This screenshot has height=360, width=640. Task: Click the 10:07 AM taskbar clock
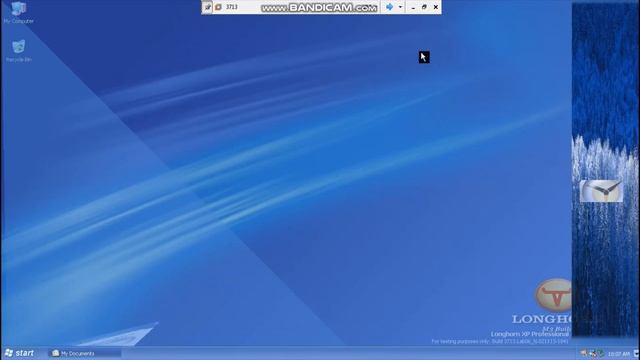coord(619,354)
